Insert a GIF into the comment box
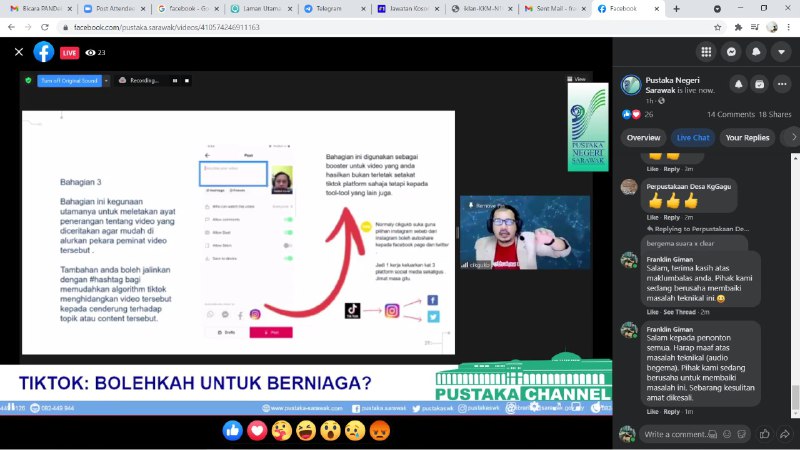 pos(713,434)
